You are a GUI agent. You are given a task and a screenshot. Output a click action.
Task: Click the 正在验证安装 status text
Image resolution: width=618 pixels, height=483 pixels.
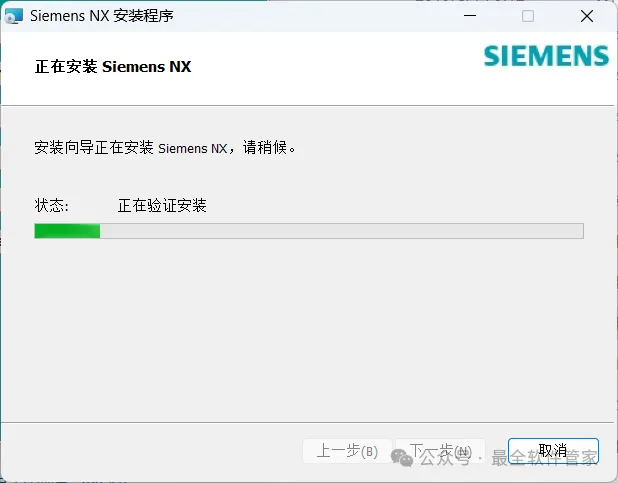coord(162,205)
